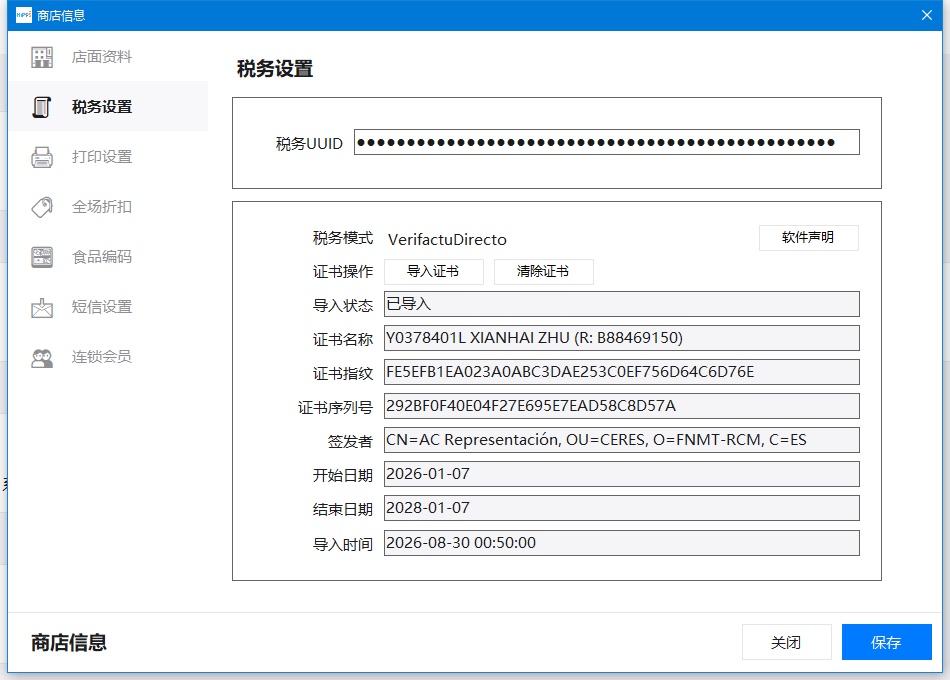Open 短信设置 section
The height and width of the screenshot is (680, 950).
[x=108, y=307]
